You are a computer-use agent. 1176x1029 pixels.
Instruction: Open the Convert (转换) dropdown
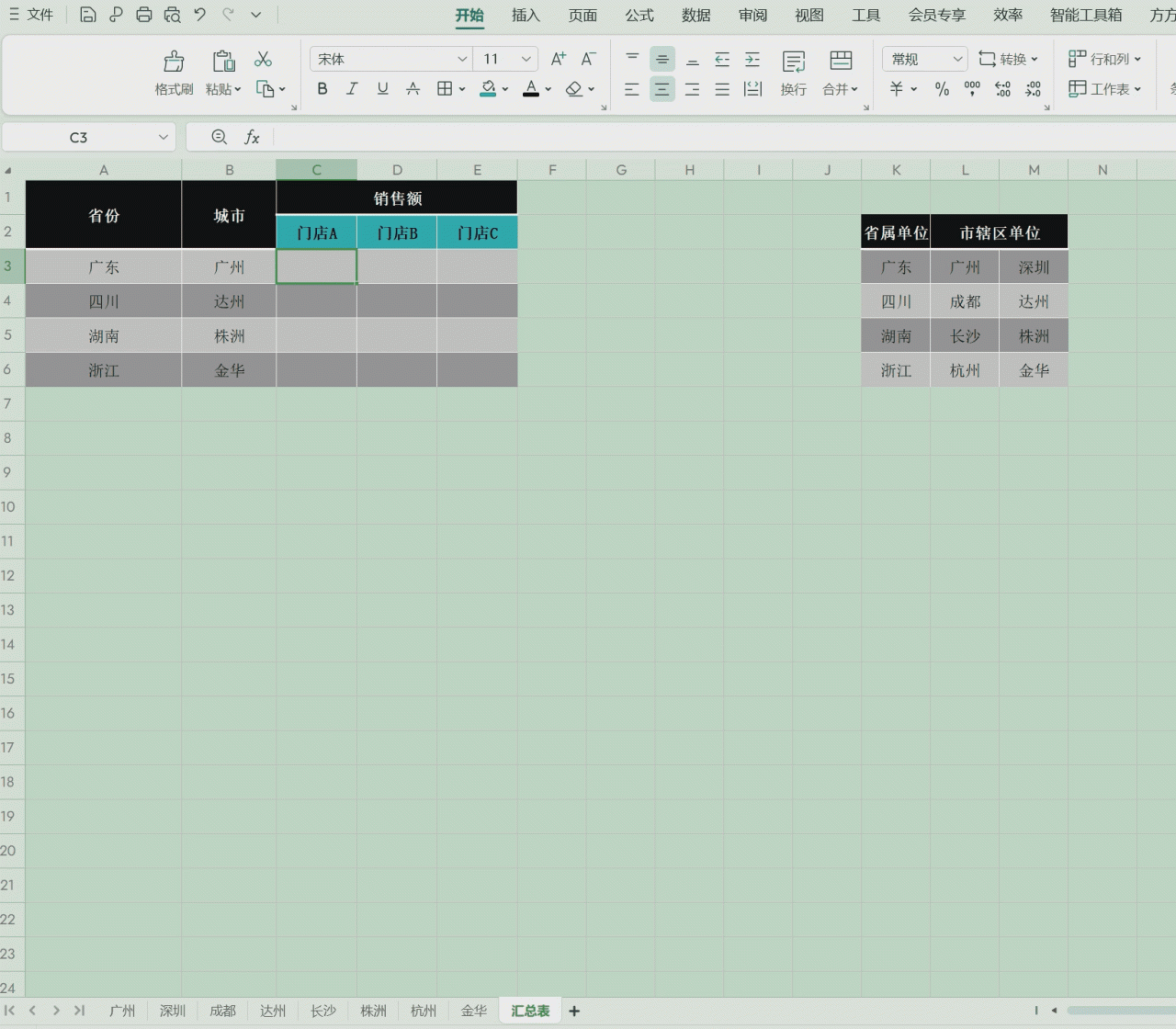[1008, 59]
